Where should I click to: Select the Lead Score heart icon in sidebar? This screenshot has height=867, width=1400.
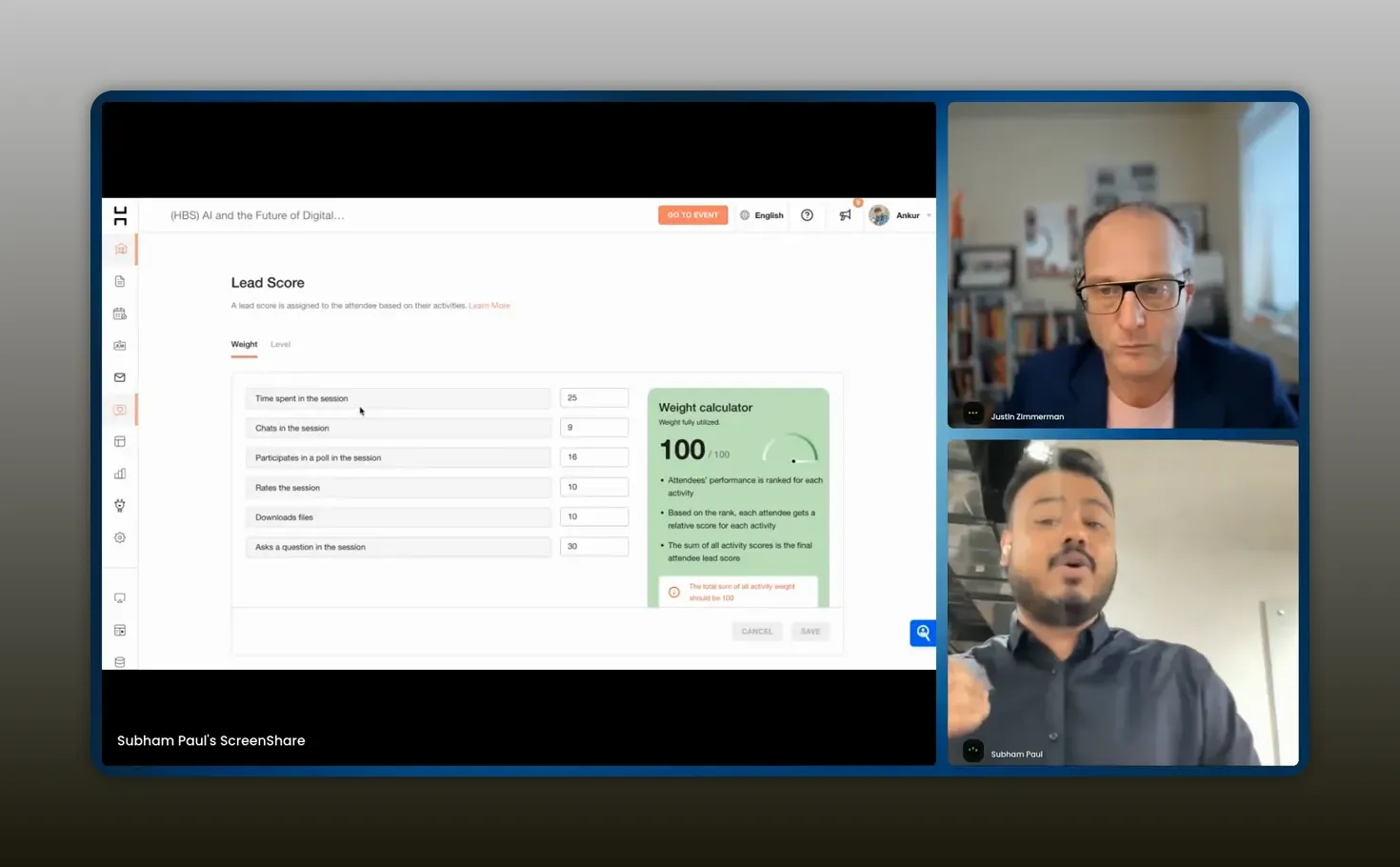pyautogui.click(x=119, y=409)
